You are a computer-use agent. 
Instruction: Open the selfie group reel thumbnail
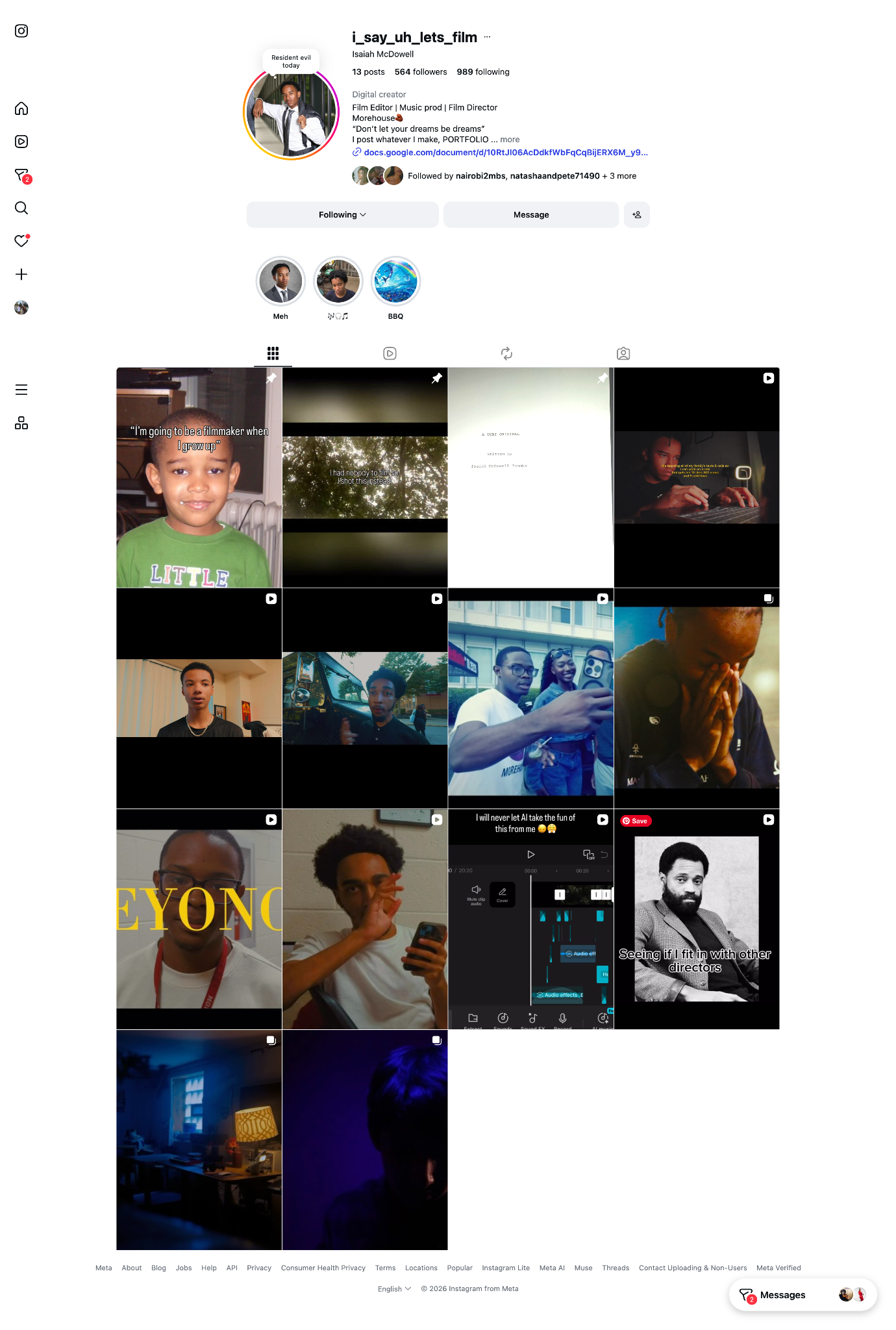click(530, 699)
